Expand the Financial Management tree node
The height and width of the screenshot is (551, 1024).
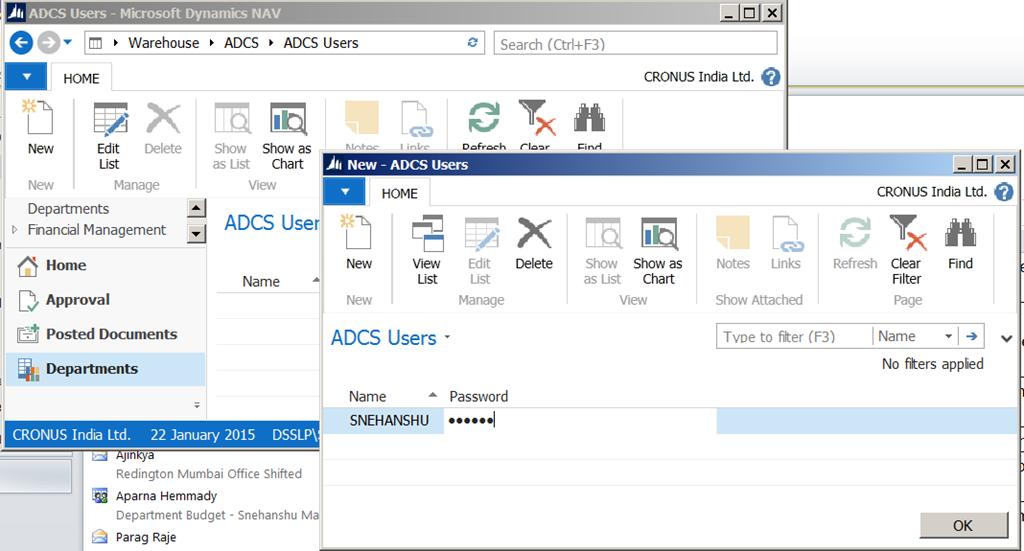(14, 230)
